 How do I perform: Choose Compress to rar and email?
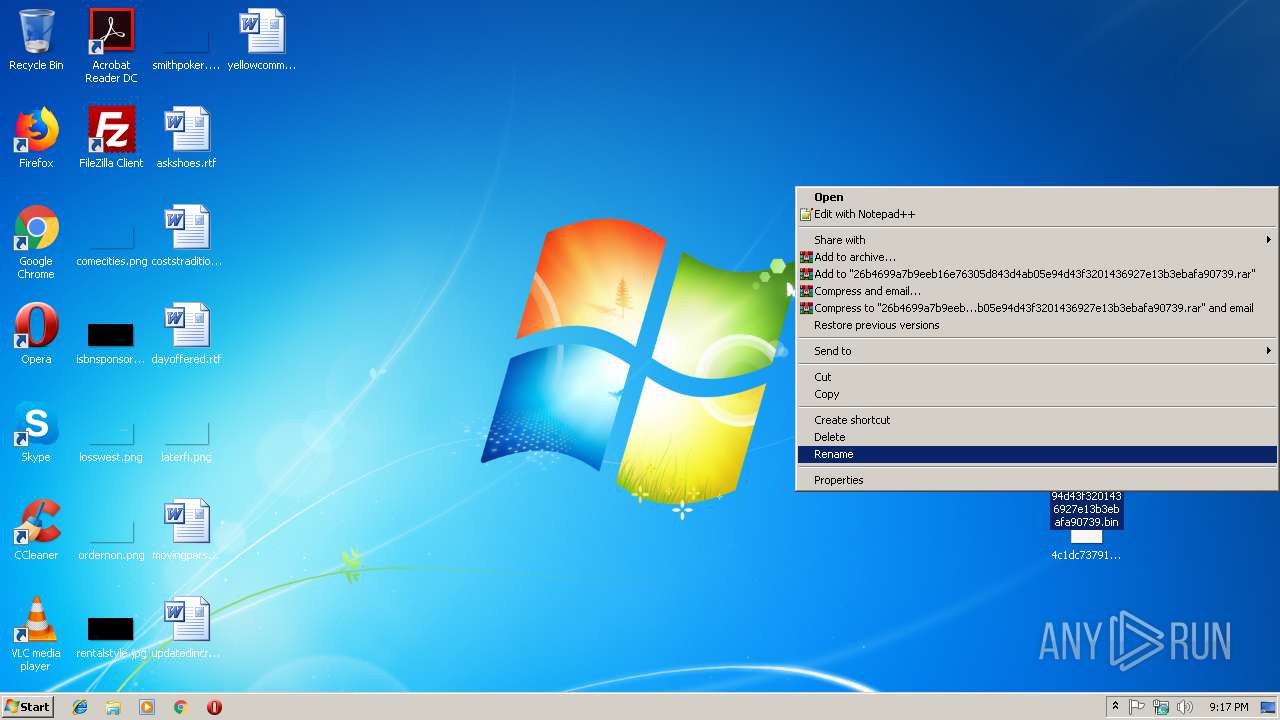pos(1037,308)
